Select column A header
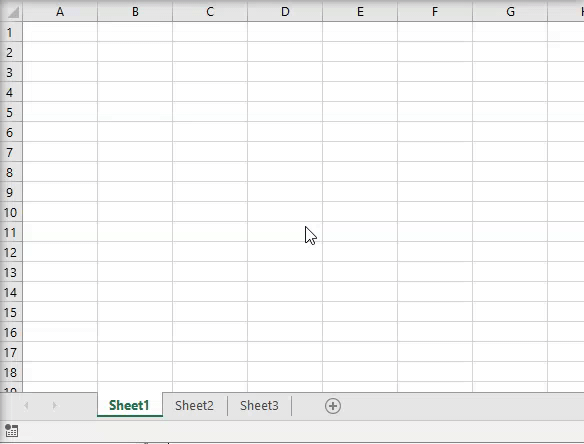The width and height of the screenshot is (584, 444). tap(60, 12)
